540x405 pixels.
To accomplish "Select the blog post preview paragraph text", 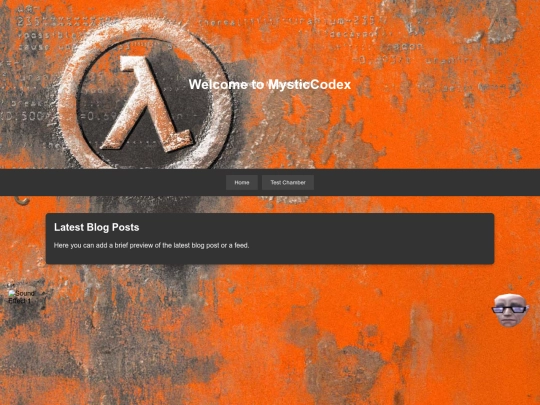I will point(152,246).
